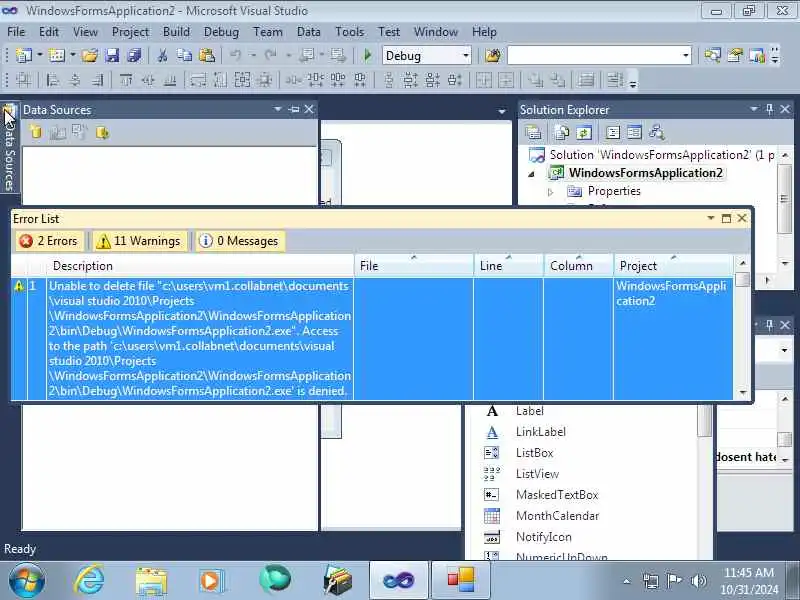This screenshot has height=600, width=800.
Task: Collapse the WindowsFormsApplication2 project node
Action: click(532, 174)
